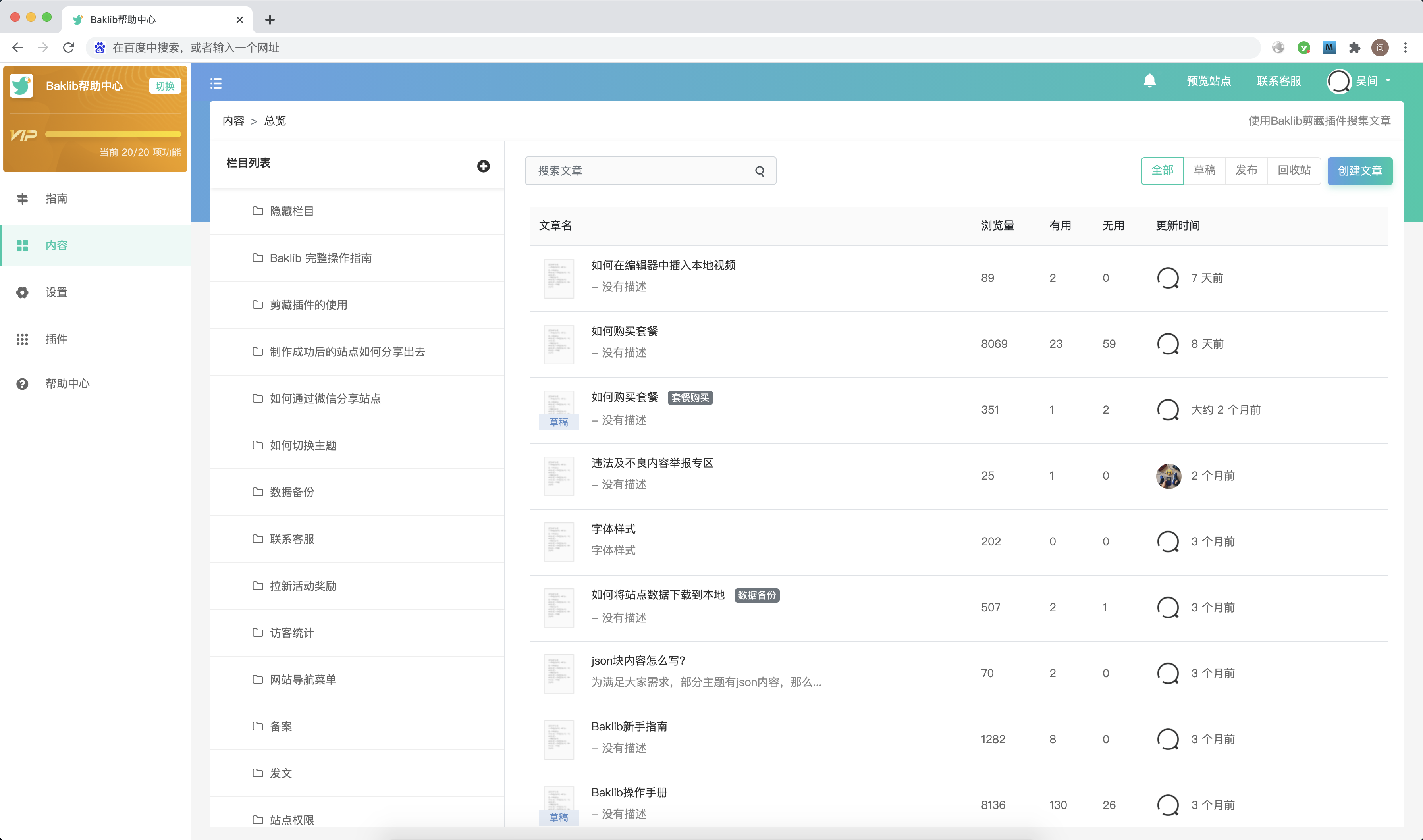Image resolution: width=1423 pixels, height=840 pixels.
Task: Click the search magnifier icon
Action: [x=759, y=171]
